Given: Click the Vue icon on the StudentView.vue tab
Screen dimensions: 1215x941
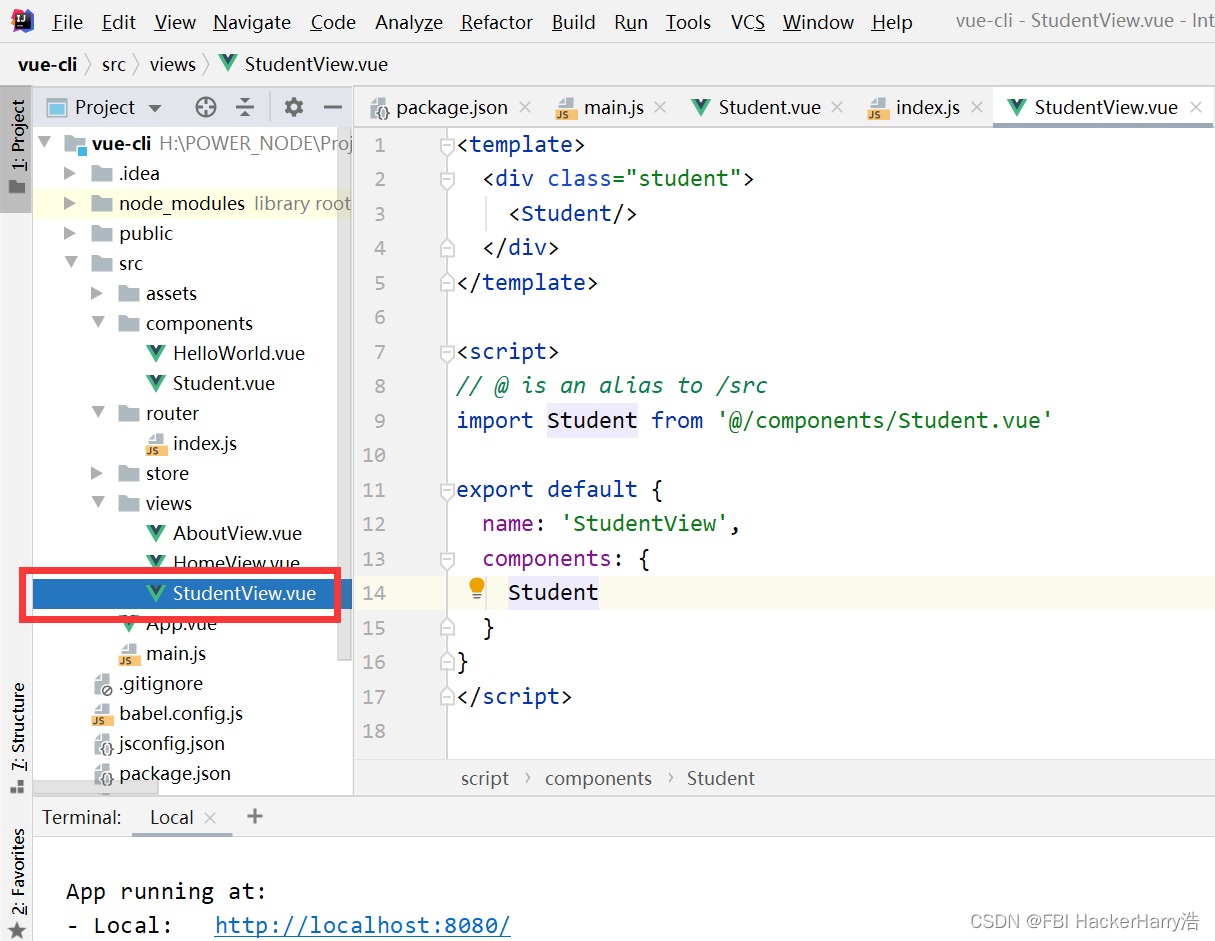Looking at the screenshot, I should pyautogui.click(x=1018, y=107).
